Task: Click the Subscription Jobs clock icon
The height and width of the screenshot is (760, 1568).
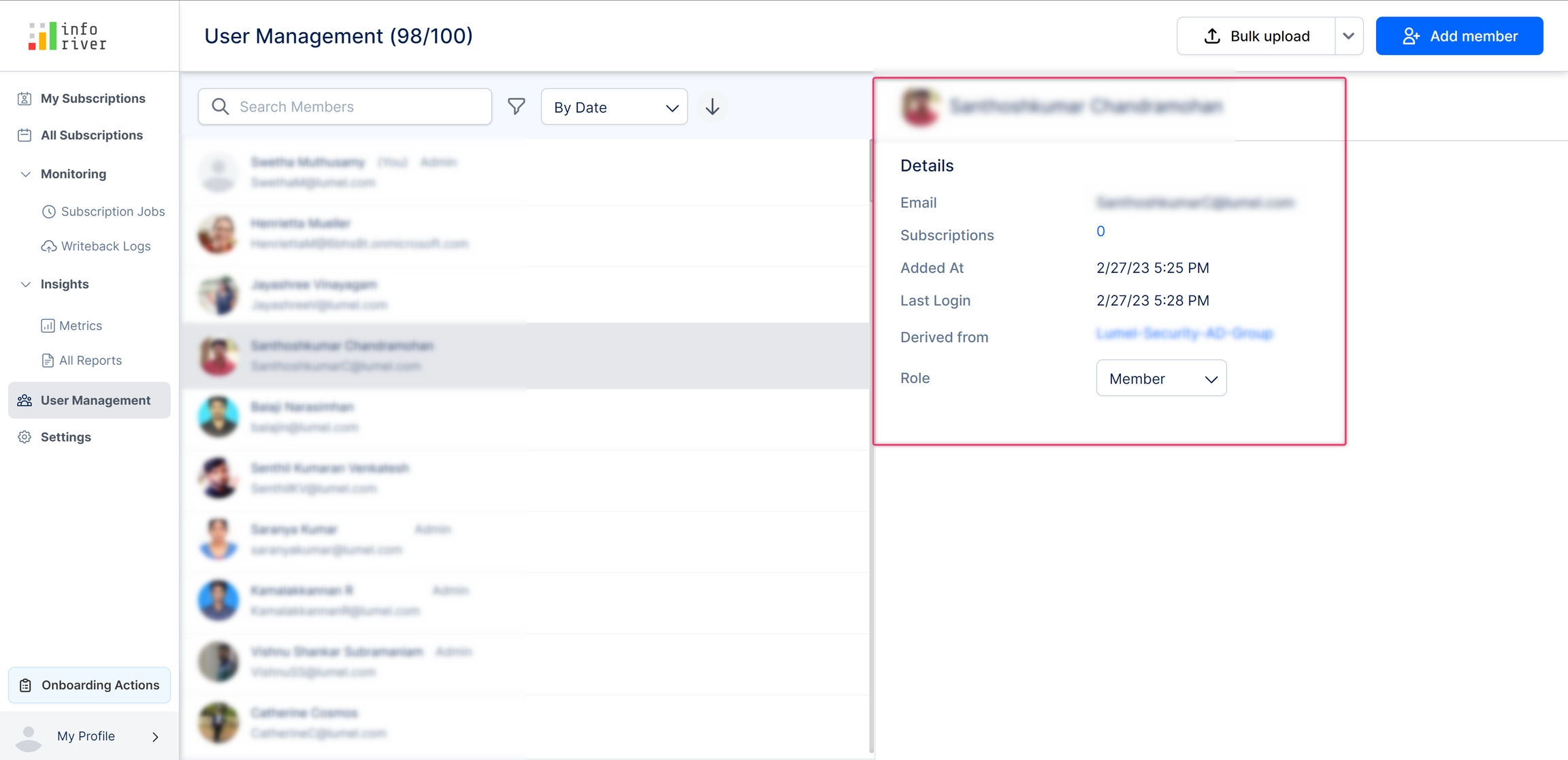Action: tap(48, 212)
